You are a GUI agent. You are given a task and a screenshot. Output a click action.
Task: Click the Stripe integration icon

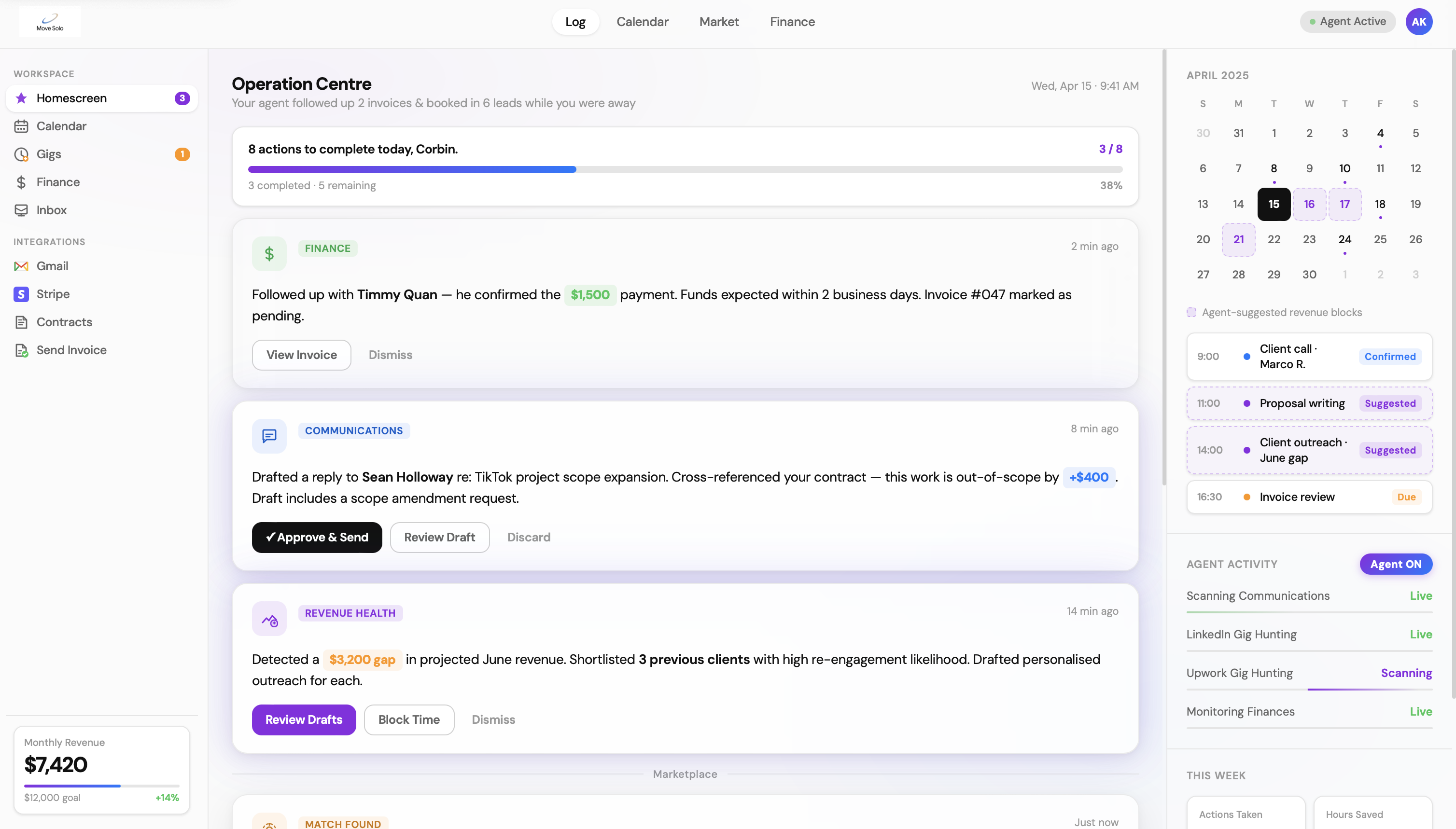tap(21, 294)
